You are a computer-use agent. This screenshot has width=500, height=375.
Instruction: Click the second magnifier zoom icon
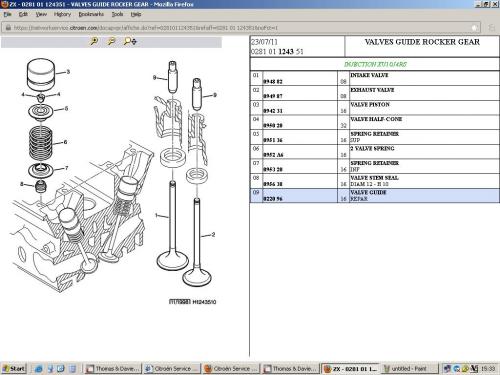coord(111,41)
